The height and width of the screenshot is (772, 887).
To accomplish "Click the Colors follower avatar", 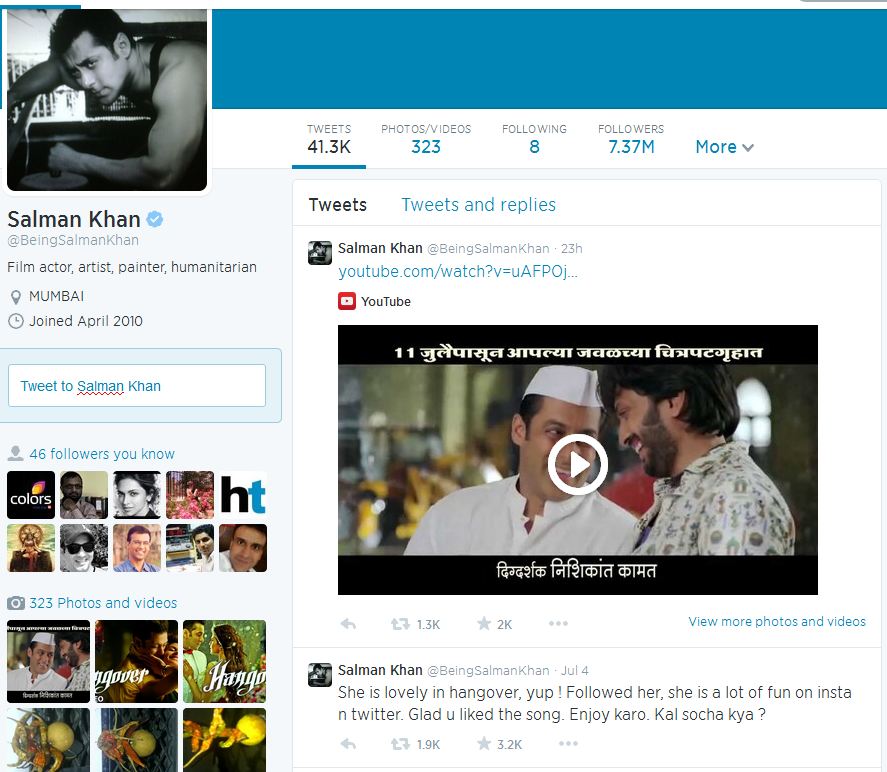I will (x=31, y=495).
